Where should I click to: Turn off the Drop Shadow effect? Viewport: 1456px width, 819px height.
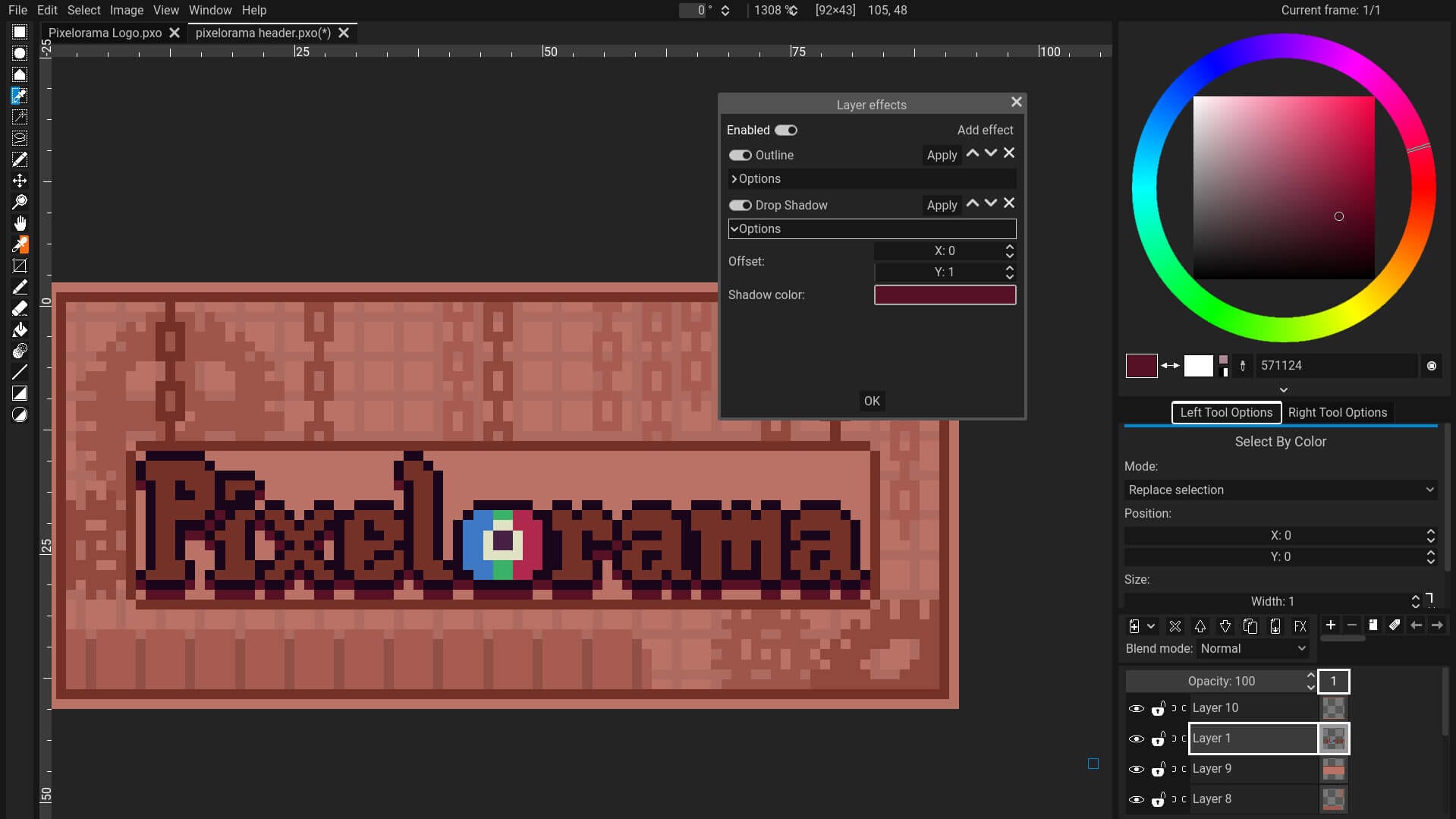pos(741,205)
